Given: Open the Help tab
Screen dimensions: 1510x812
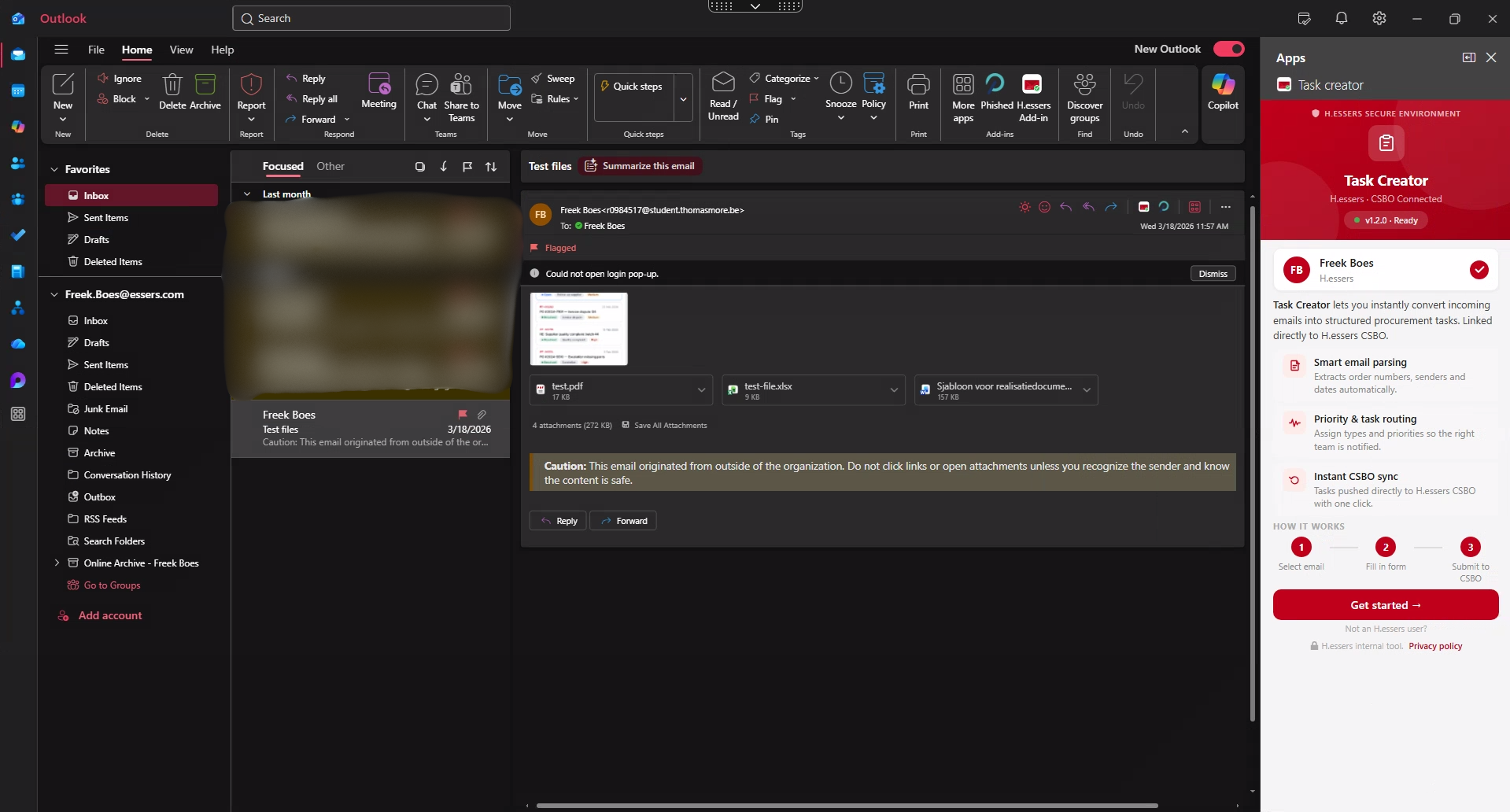Looking at the screenshot, I should (x=222, y=50).
